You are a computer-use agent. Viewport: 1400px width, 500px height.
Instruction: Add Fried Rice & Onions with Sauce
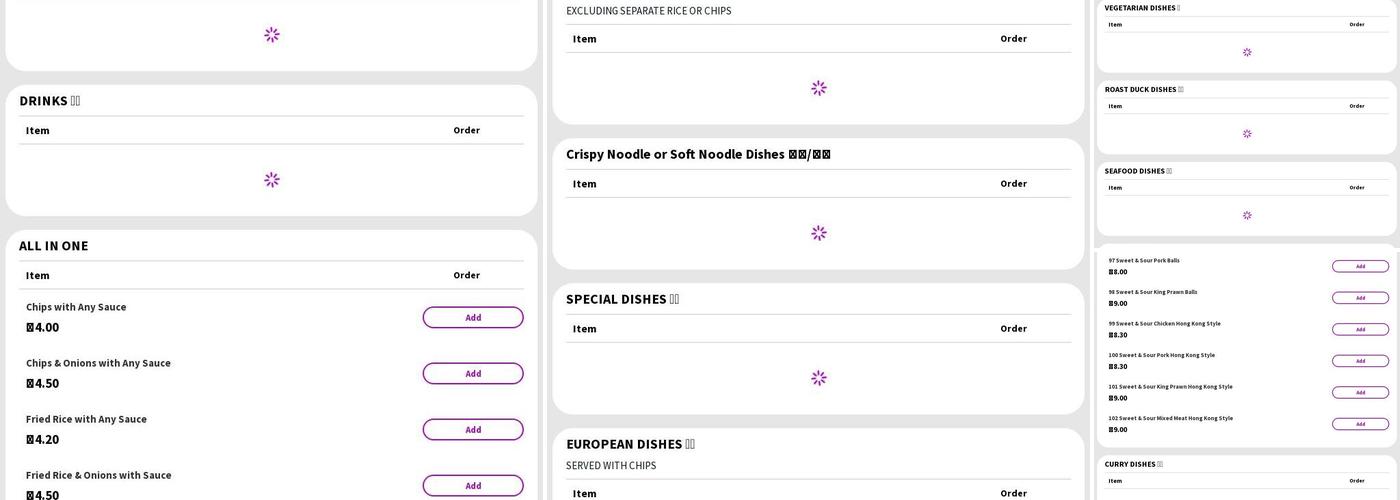[472, 485]
